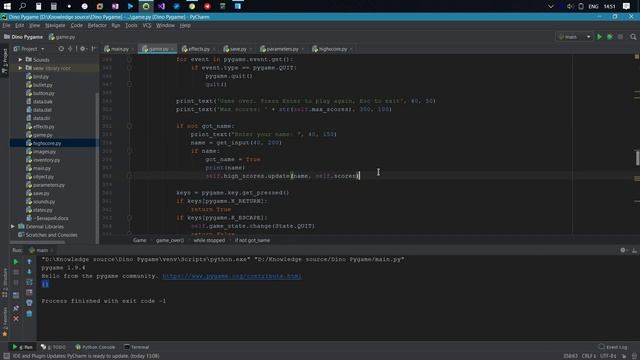Clear Run console with trash icon
Screen dimensions: 640x360
coord(29,313)
